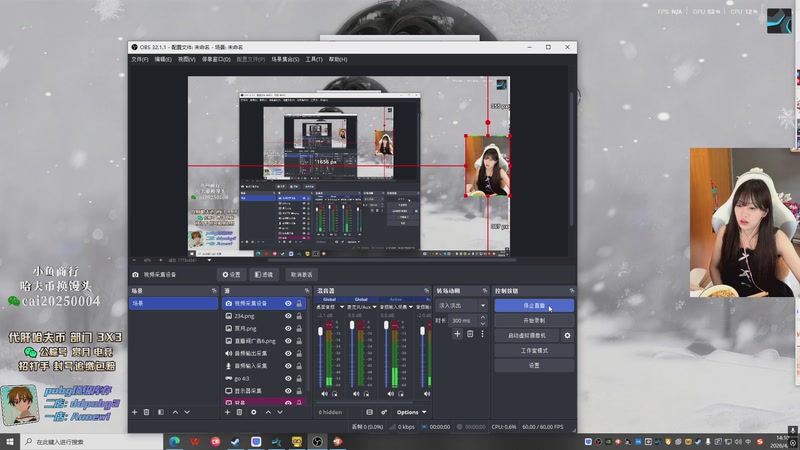Mute the first mixer channel speaker icon
Screen dimensions: 800x450
(x=324, y=394)
